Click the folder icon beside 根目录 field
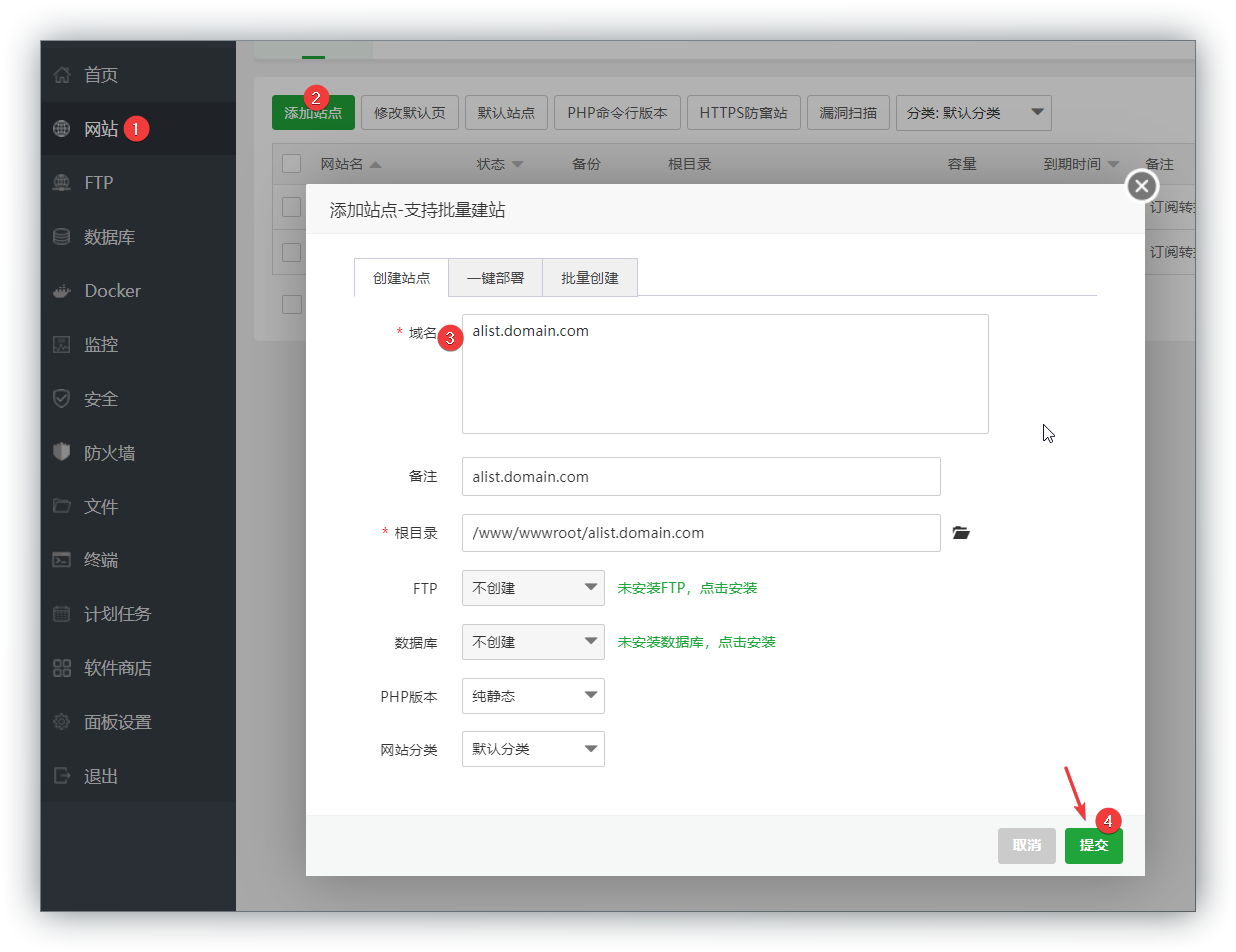 pos(961,533)
